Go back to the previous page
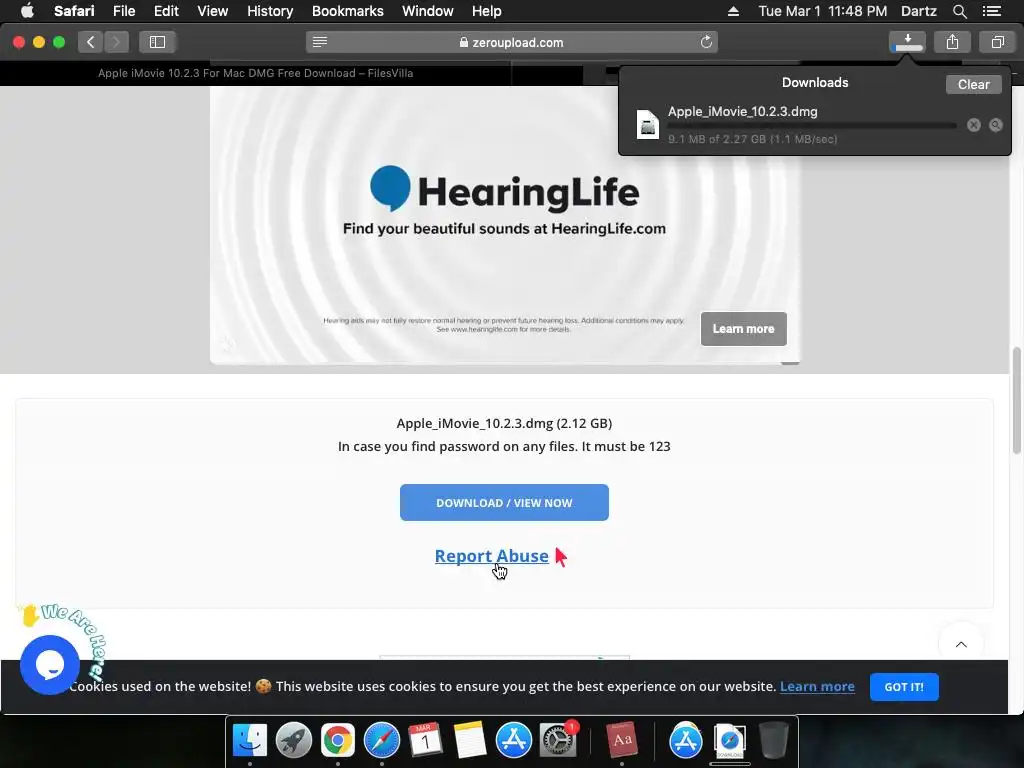The height and width of the screenshot is (768, 1024). 91,42
